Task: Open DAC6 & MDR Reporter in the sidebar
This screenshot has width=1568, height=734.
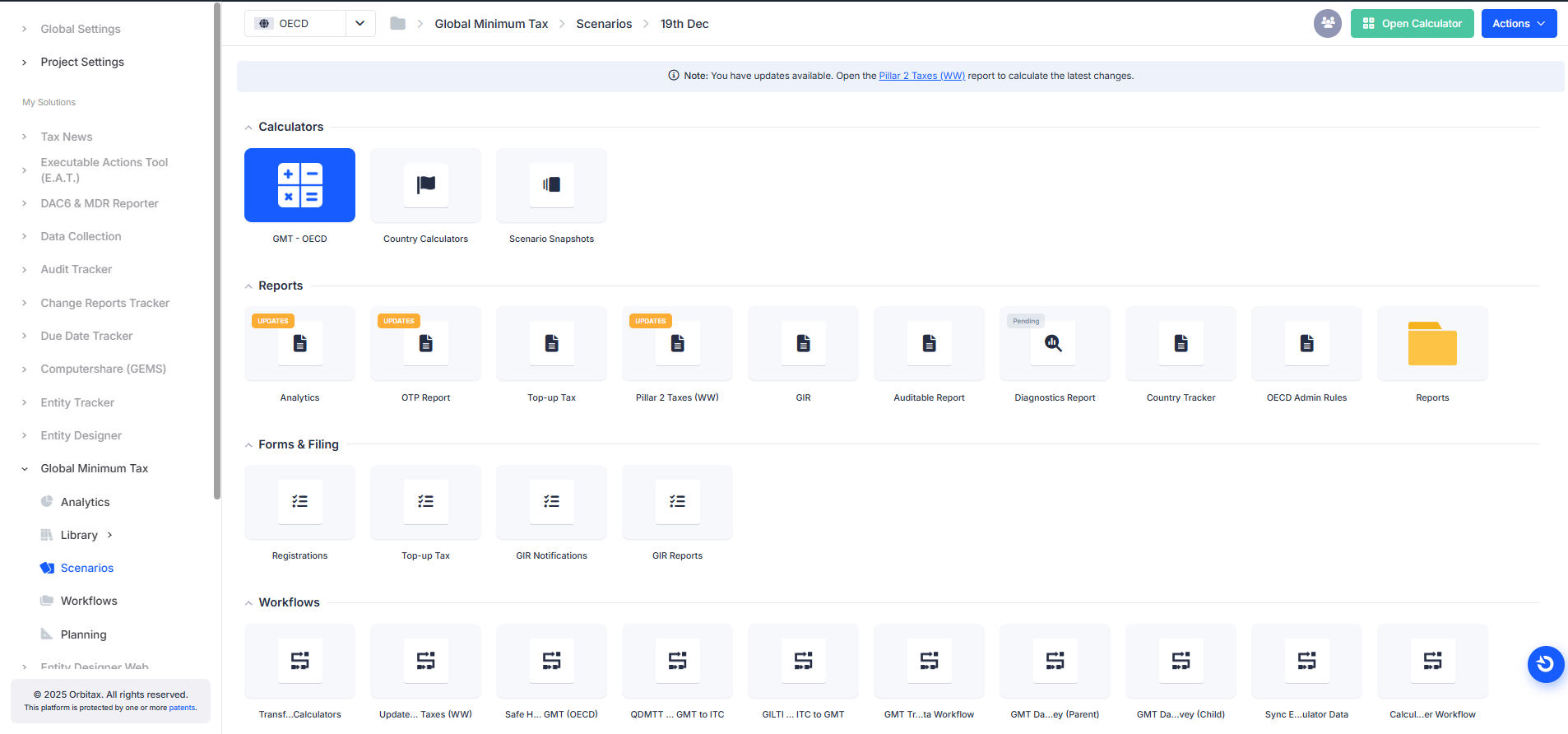Action: [x=100, y=203]
